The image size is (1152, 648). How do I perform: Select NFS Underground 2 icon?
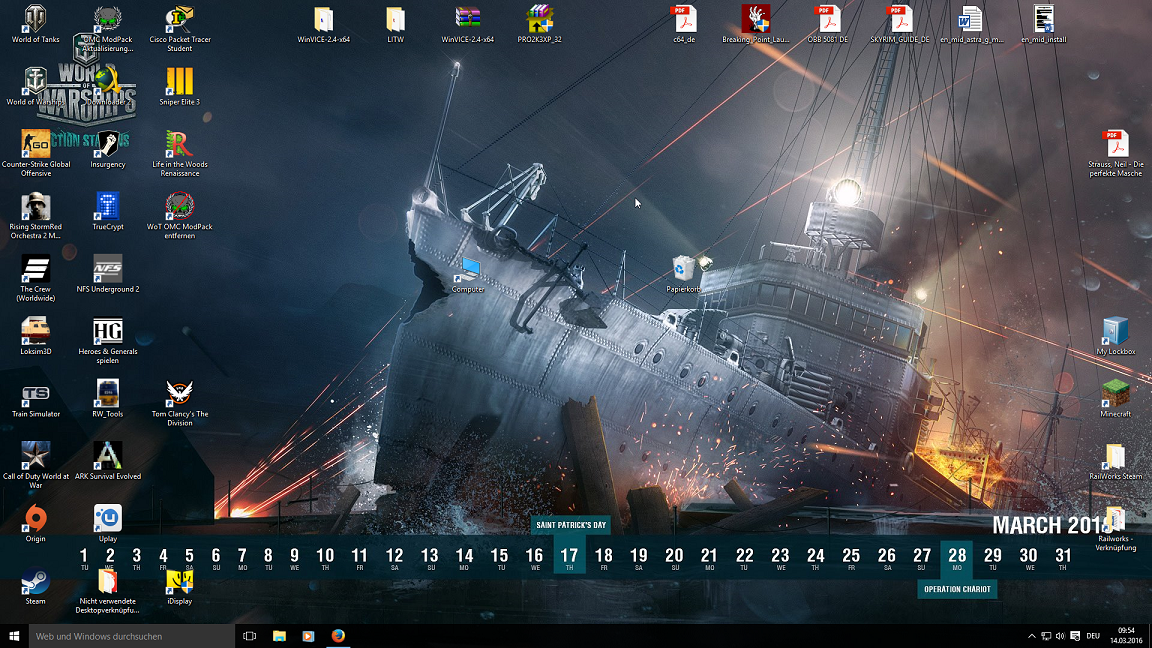click(x=107, y=273)
